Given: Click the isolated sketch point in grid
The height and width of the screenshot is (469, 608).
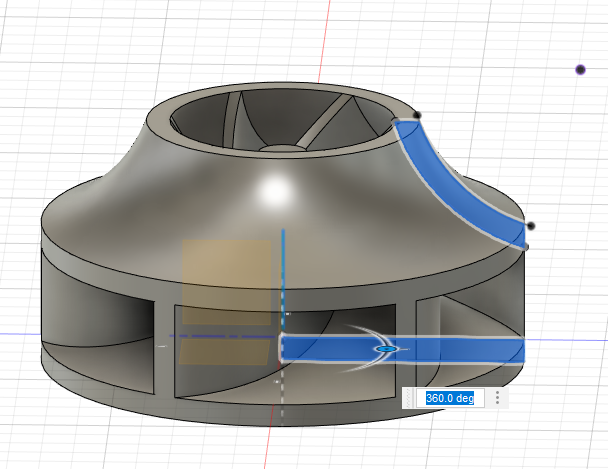Looking at the screenshot, I should 580,70.
